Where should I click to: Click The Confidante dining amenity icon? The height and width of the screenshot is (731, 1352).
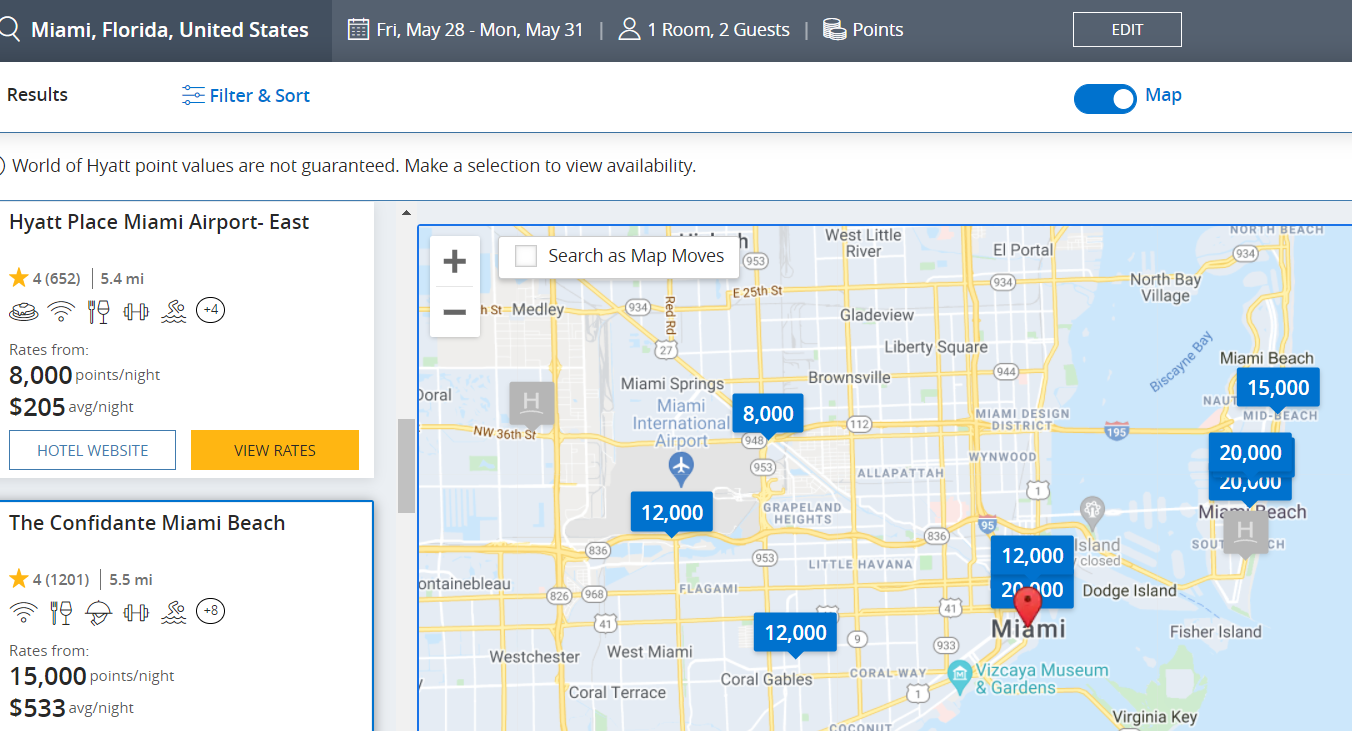coord(61,611)
